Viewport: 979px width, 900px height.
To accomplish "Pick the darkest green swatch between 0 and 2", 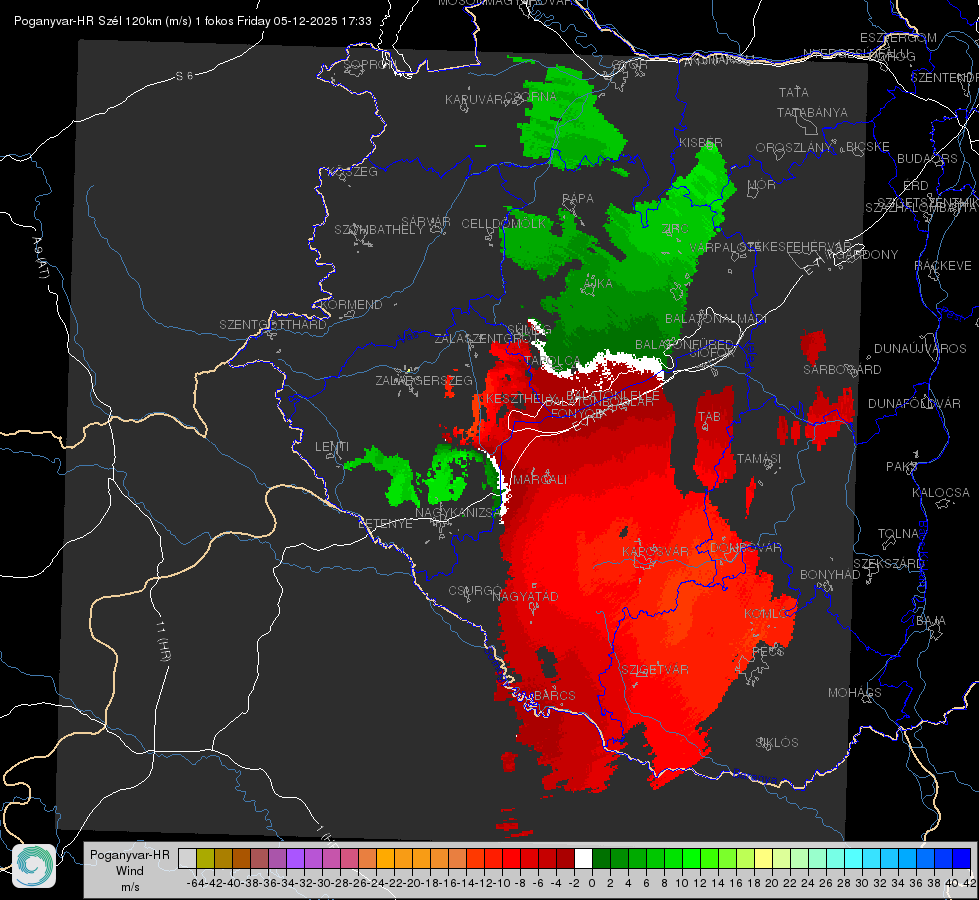I will pyautogui.click(x=601, y=858).
